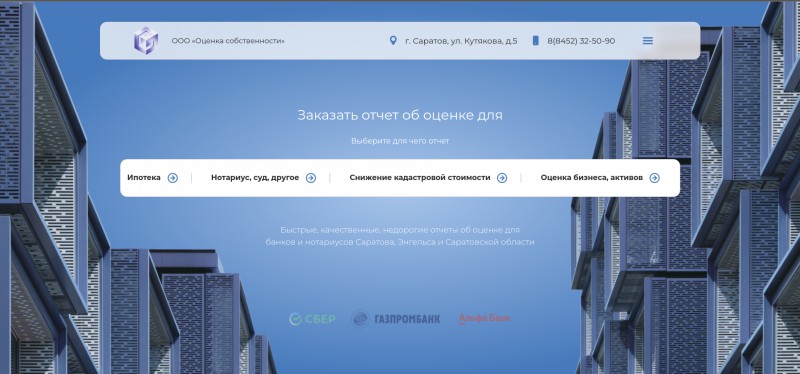The height and width of the screenshot is (374, 800).
Task: Click the Сбер bank logo
Action: coord(312,319)
